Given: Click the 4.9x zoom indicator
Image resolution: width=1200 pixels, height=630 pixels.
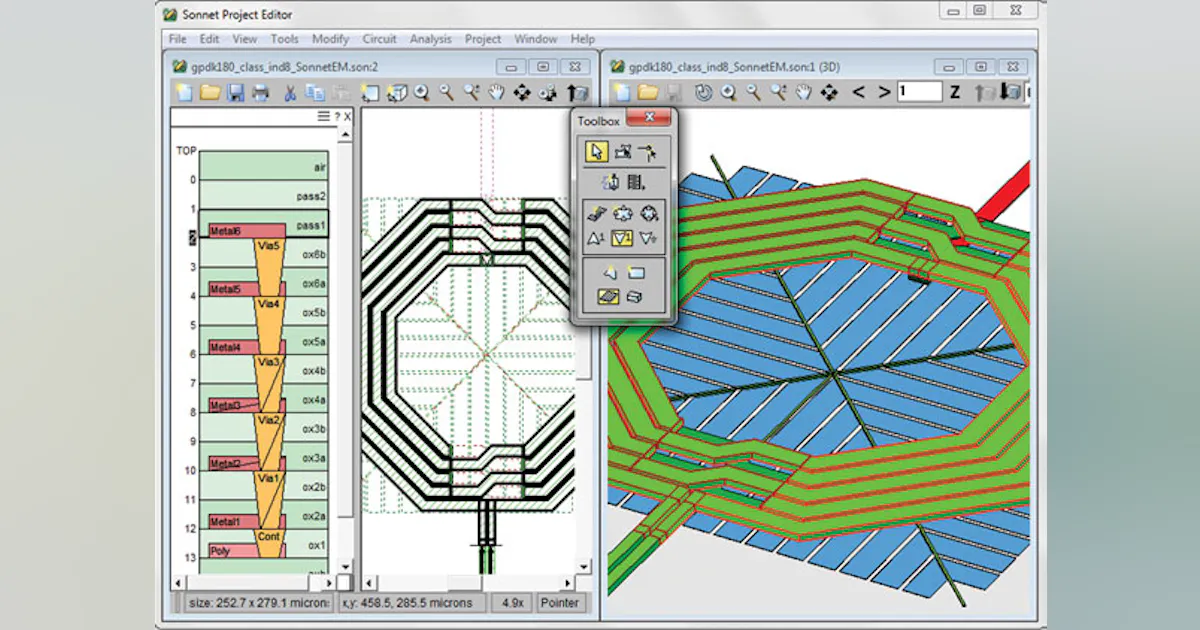Looking at the screenshot, I should point(513,603).
